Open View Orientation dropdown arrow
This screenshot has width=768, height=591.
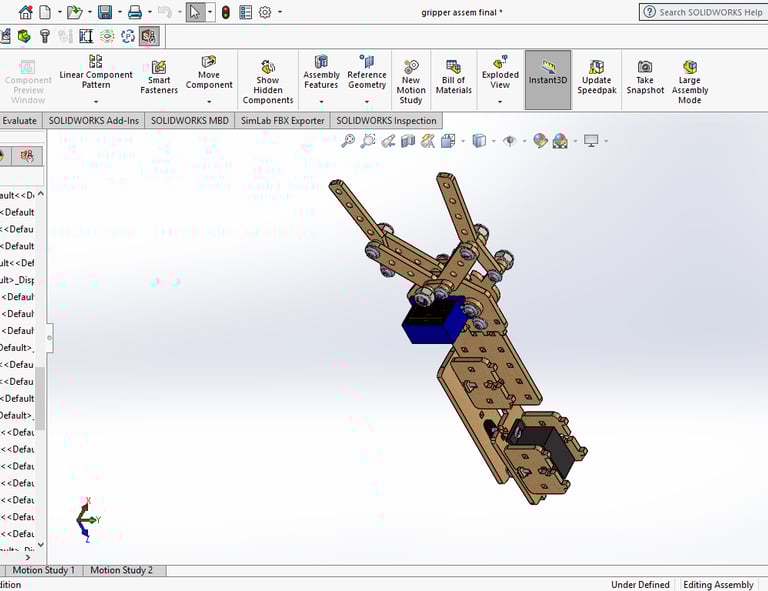point(463,141)
